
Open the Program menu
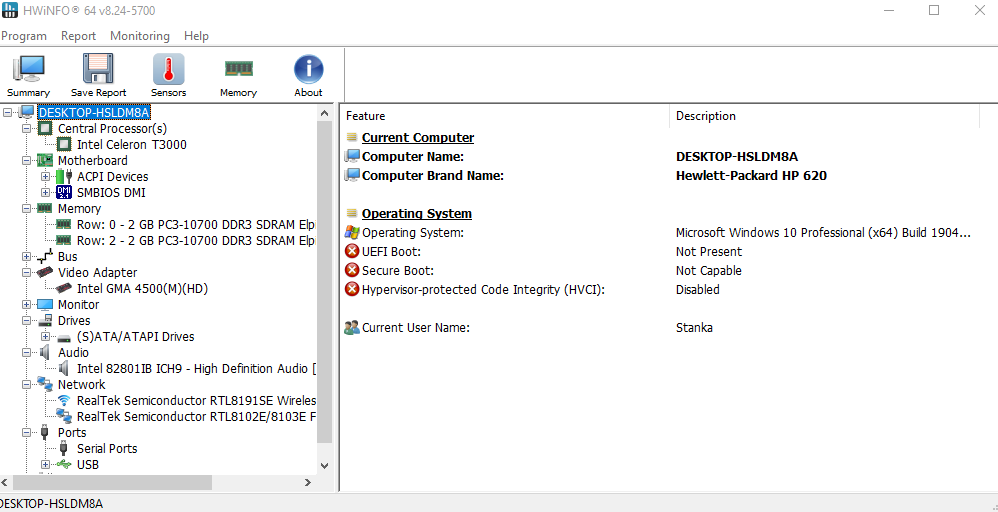tap(24, 36)
